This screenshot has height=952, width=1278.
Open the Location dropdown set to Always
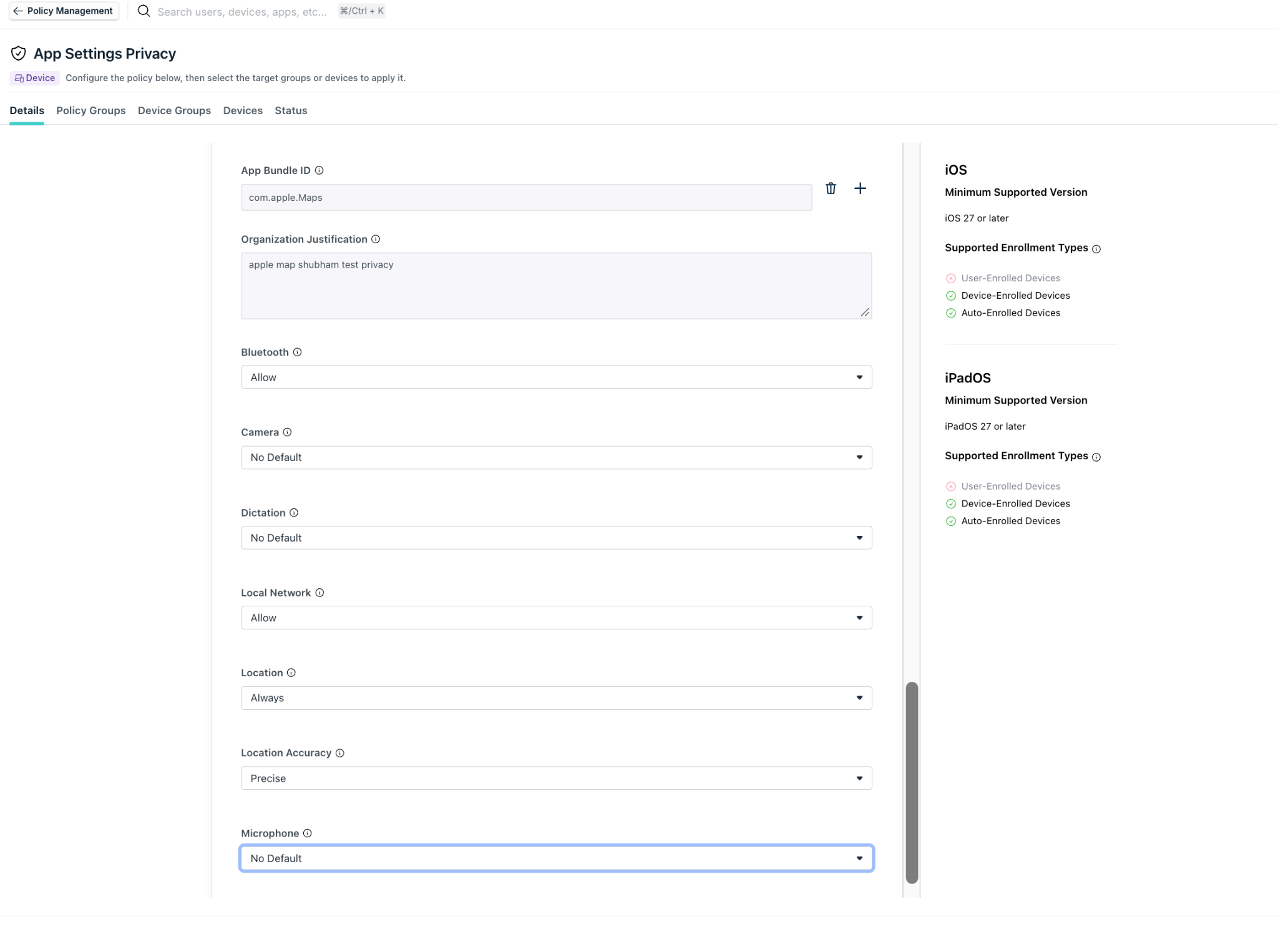pyautogui.click(x=556, y=698)
